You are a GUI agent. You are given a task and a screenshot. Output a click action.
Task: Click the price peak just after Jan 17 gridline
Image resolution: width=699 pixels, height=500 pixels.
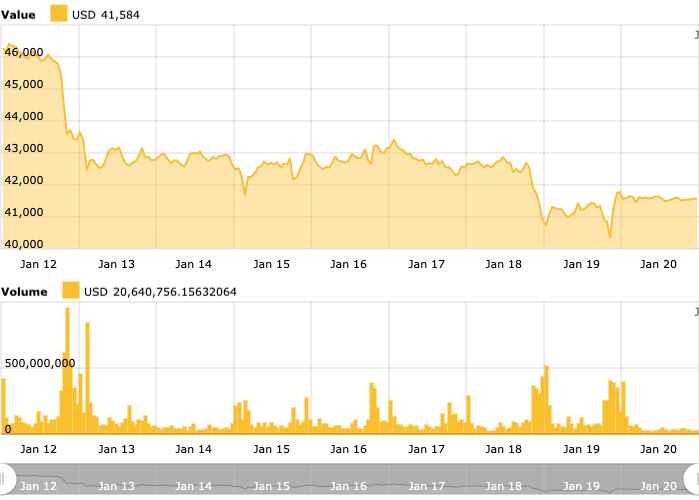point(394,140)
